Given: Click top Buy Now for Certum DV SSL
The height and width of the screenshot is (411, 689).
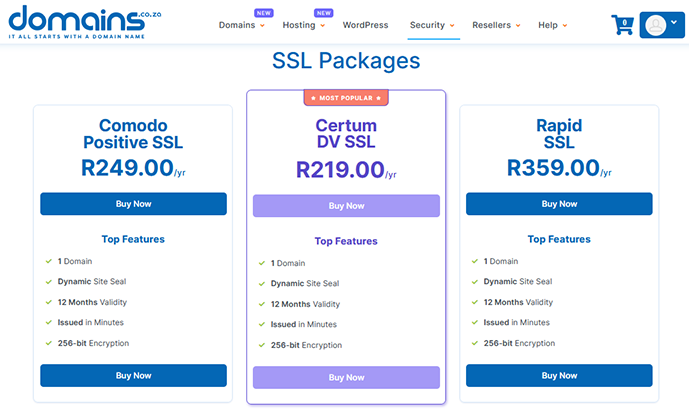Looking at the screenshot, I should coord(346,206).
